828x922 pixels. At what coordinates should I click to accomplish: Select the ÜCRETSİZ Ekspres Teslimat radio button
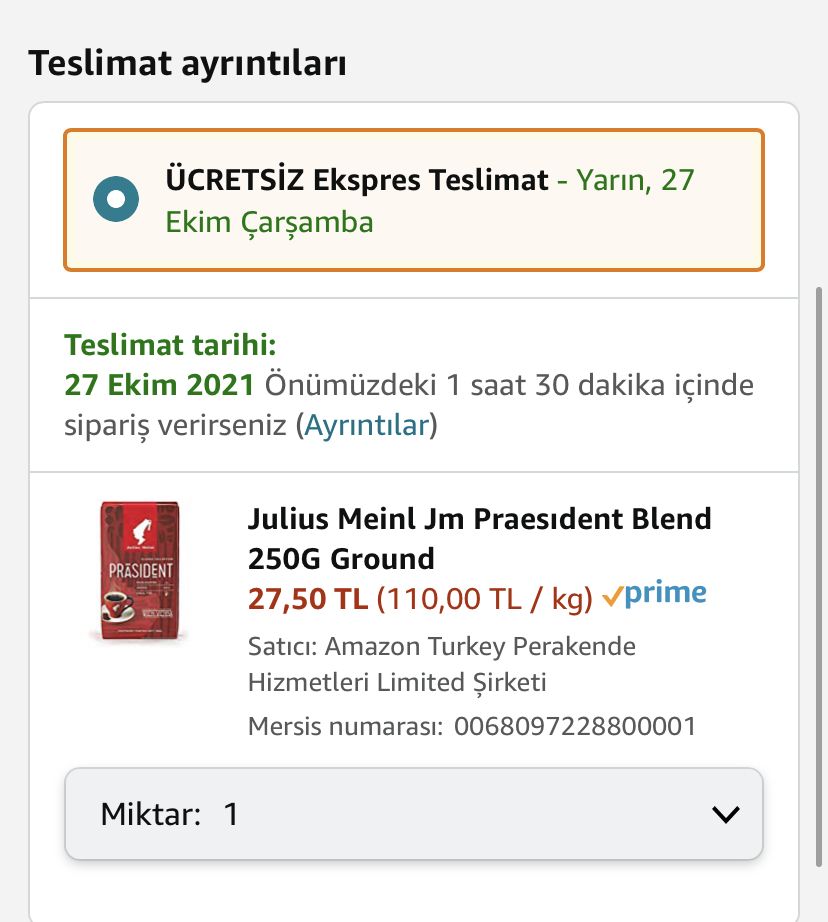pos(116,199)
